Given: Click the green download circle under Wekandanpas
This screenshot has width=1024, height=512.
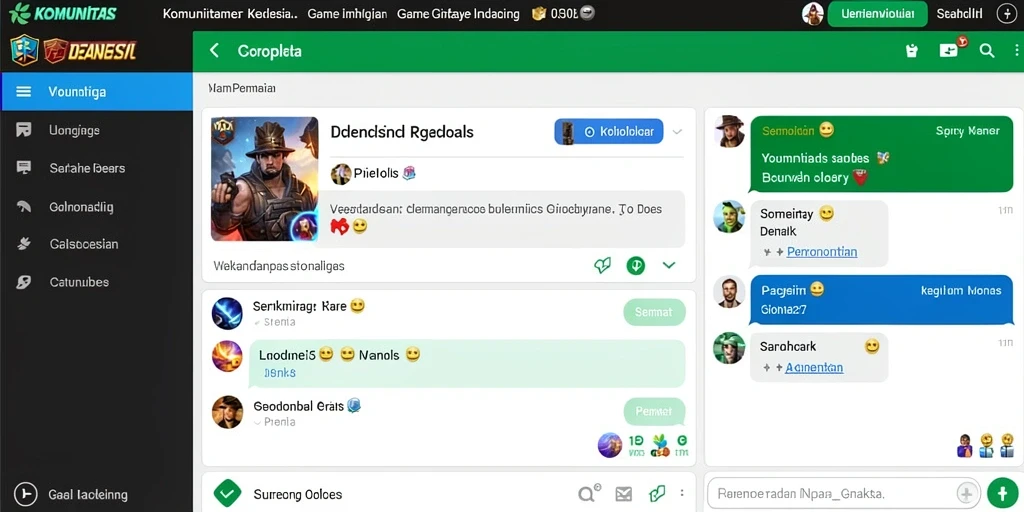Looking at the screenshot, I should click(635, 265).
